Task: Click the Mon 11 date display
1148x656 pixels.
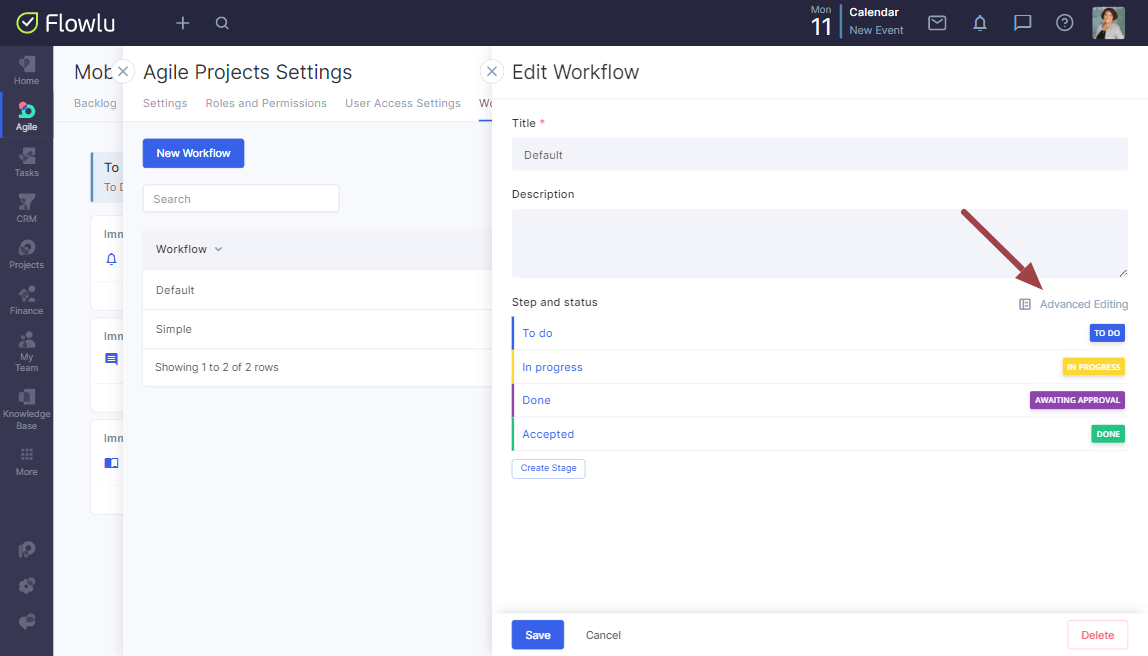Action: pyautogui.click(x=821, y=21)
